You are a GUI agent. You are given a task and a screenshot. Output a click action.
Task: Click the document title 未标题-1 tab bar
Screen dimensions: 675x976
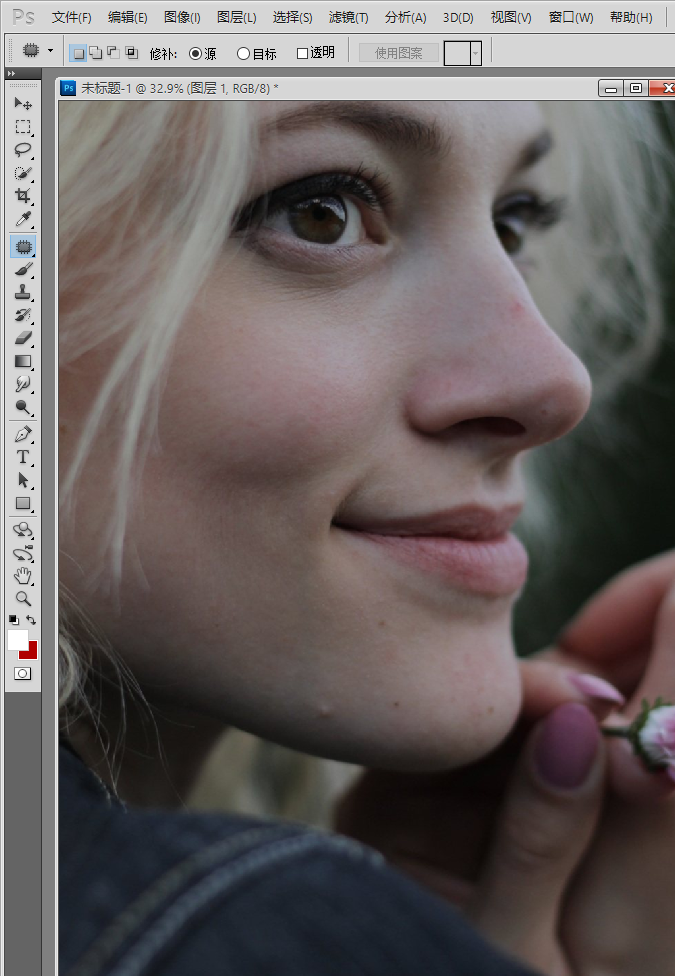(179, 88)
